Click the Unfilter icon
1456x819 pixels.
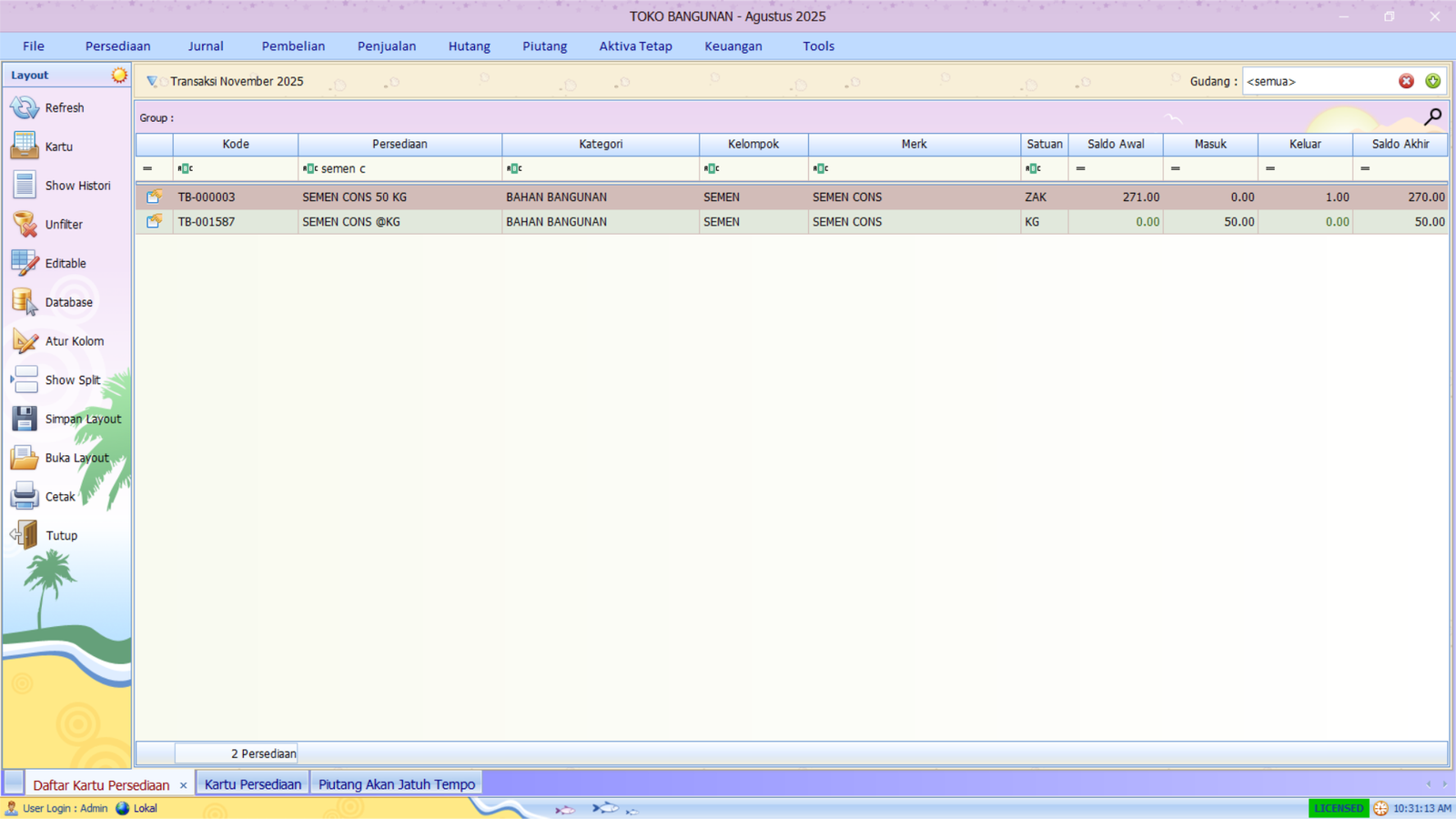pos(23,224)
